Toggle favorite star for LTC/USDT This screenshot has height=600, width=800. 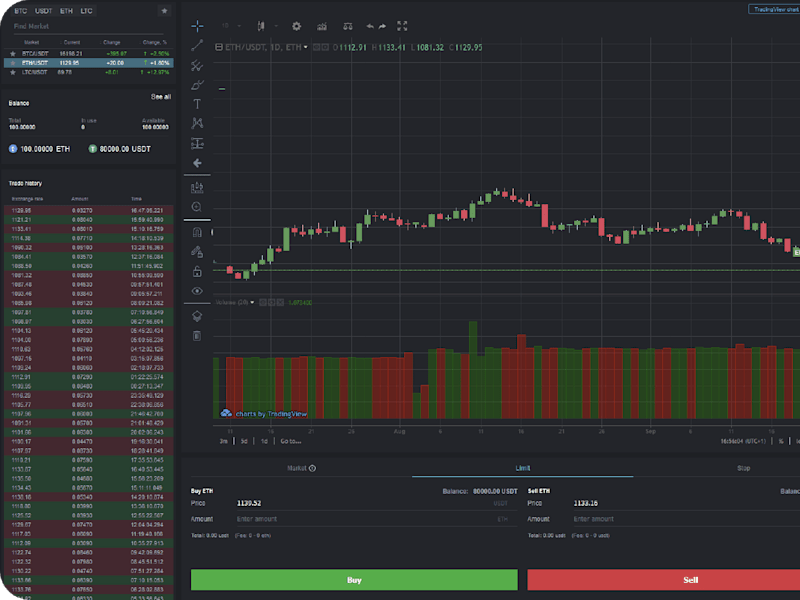click(x=13, y=72)
